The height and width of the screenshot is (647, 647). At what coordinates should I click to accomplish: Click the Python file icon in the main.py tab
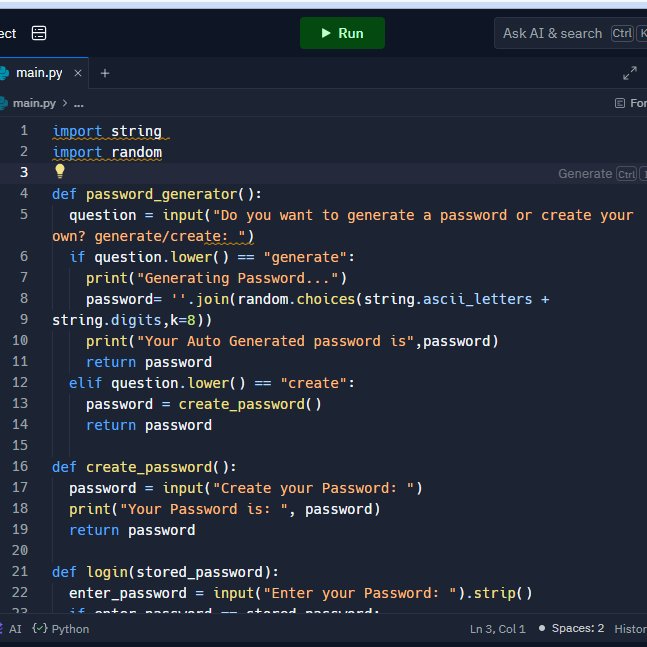(4, 73)
